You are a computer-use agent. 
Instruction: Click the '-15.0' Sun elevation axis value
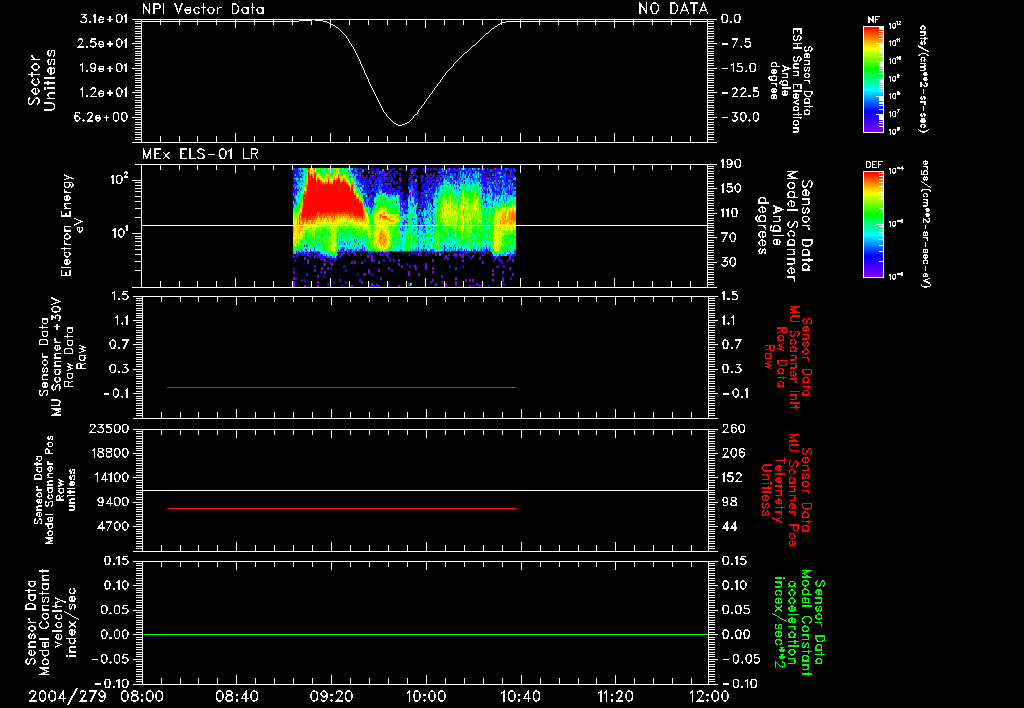[x=739, y=68]
